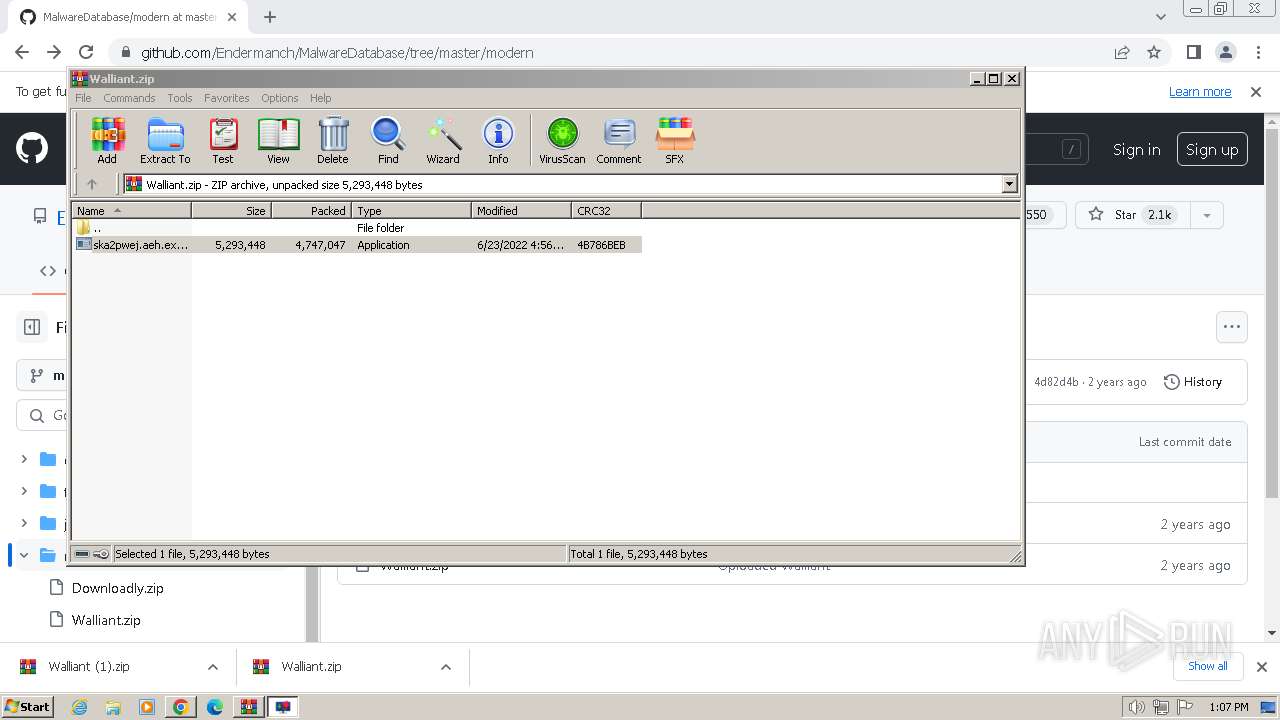Click the Sign in link
The width and height of the screenshot is (1280, 720).
click(1137, 149)
